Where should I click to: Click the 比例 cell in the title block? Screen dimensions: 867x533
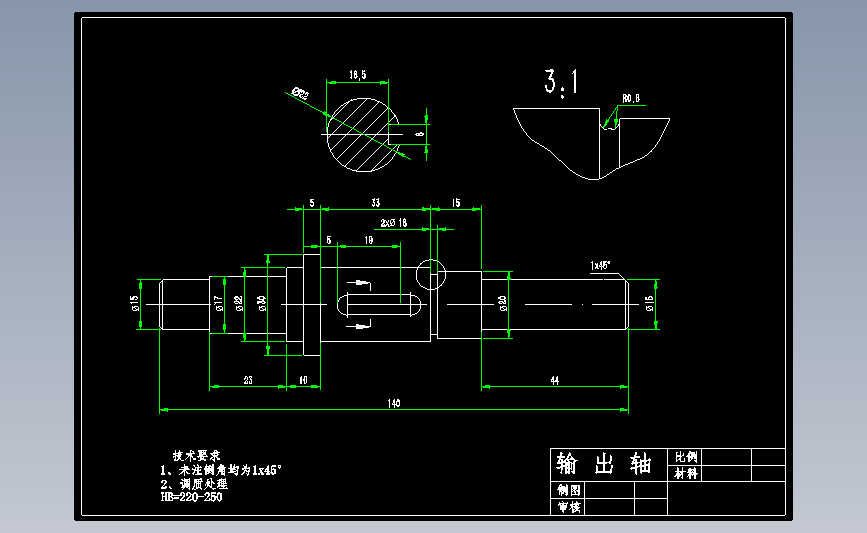tap(685, 457)
